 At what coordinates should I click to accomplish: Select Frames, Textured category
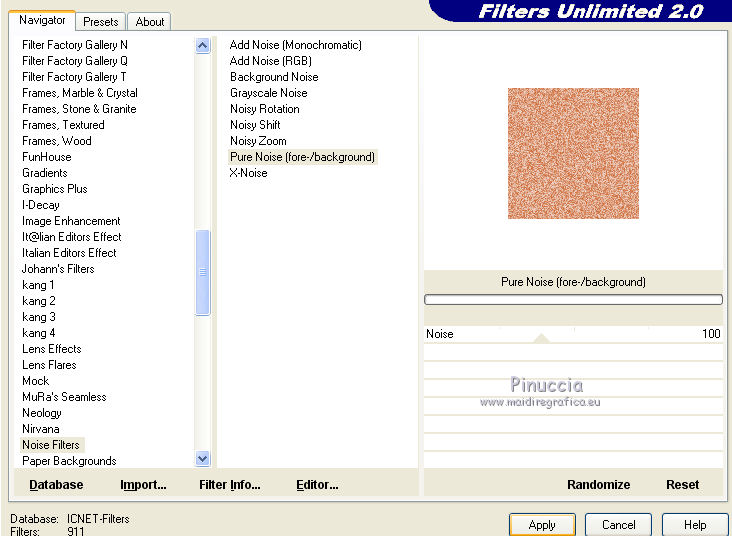point(63,125)
